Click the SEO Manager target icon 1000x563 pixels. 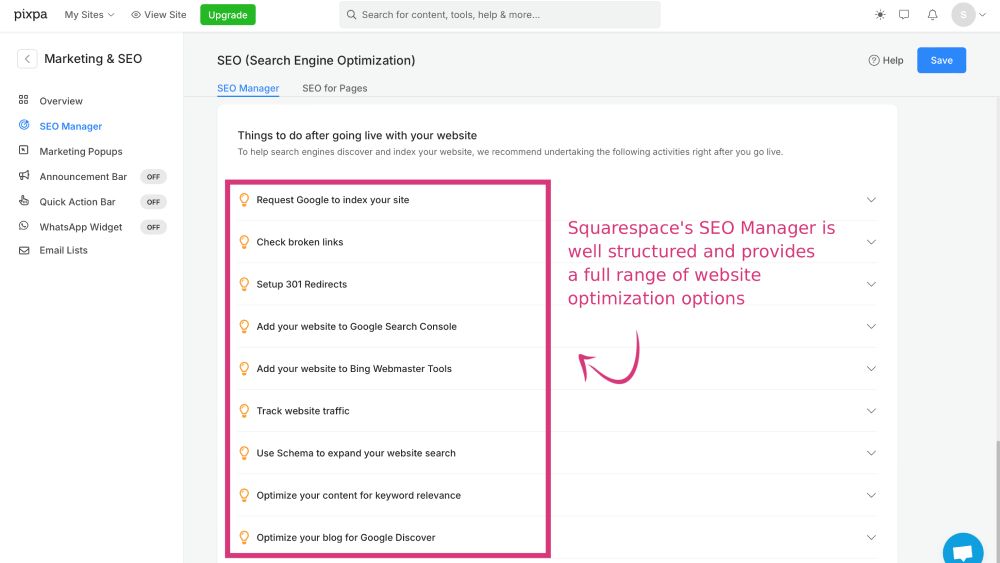point(24,125)
